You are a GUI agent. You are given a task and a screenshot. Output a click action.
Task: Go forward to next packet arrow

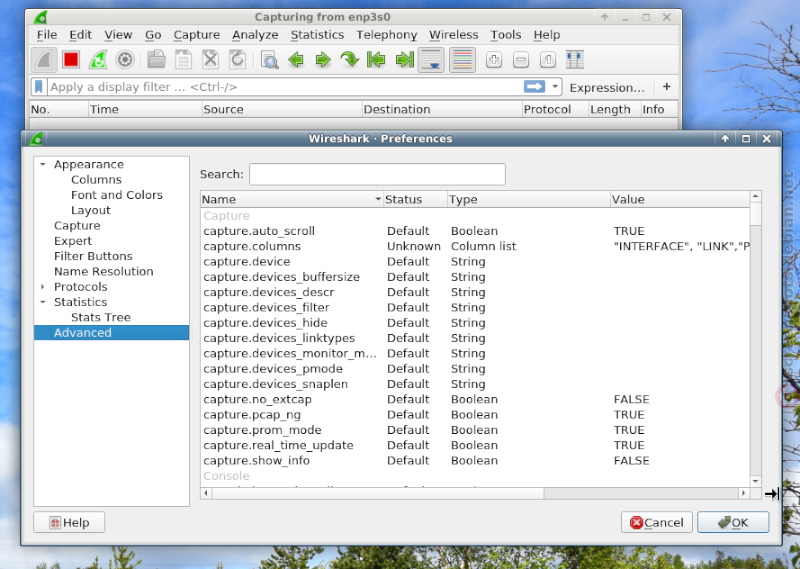point(323,60)
